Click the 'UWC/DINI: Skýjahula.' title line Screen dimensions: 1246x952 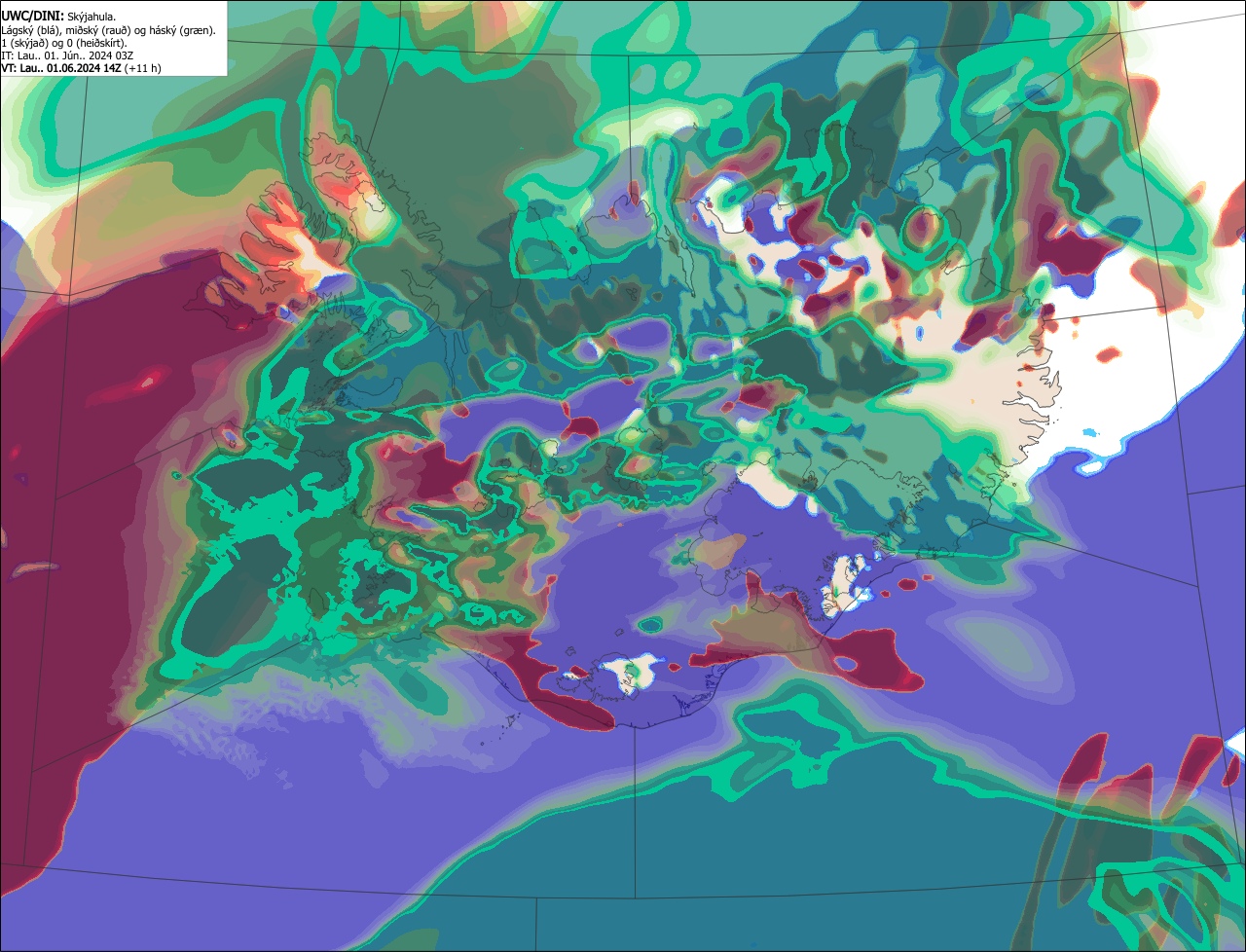[58, 17]
